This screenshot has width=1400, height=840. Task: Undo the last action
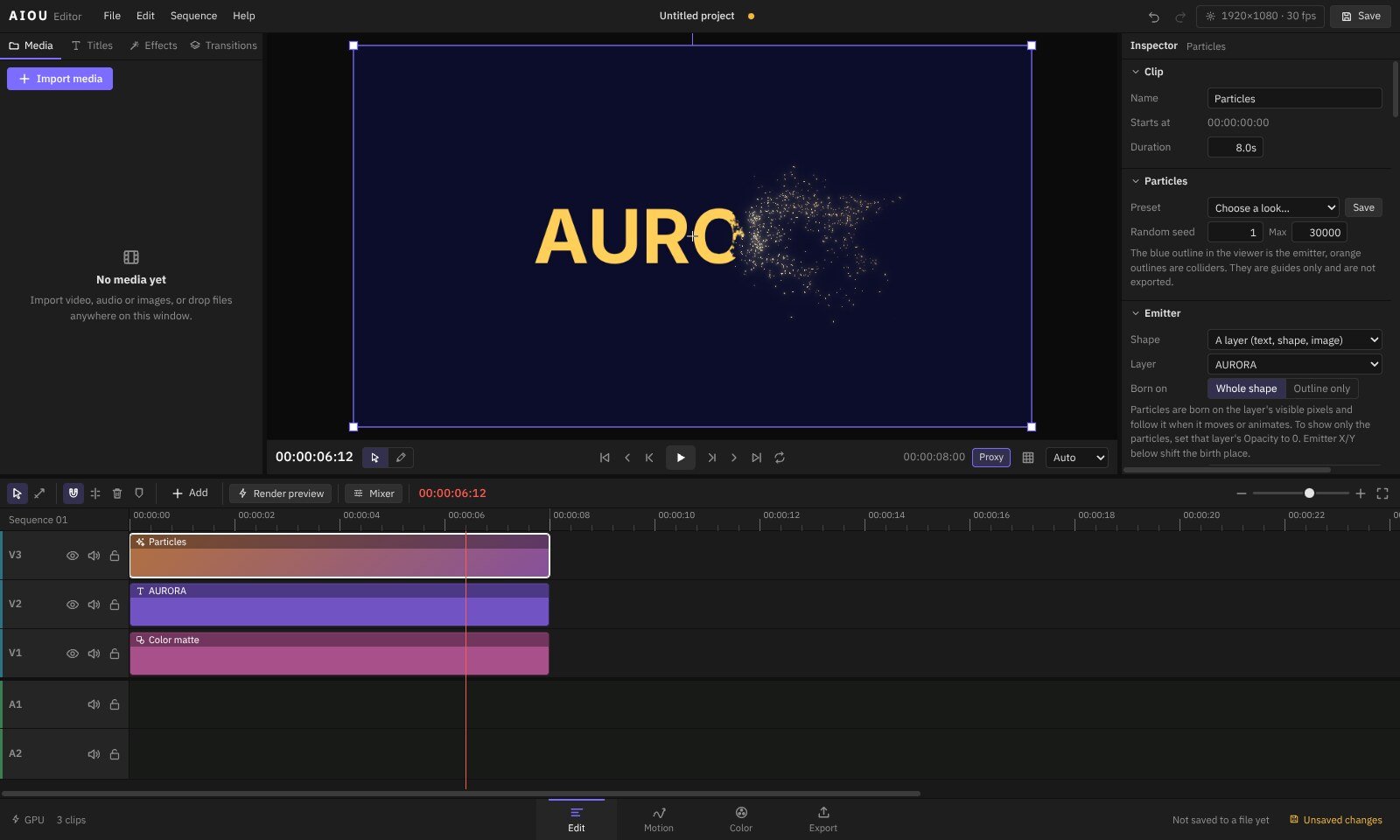(1153, 17)
